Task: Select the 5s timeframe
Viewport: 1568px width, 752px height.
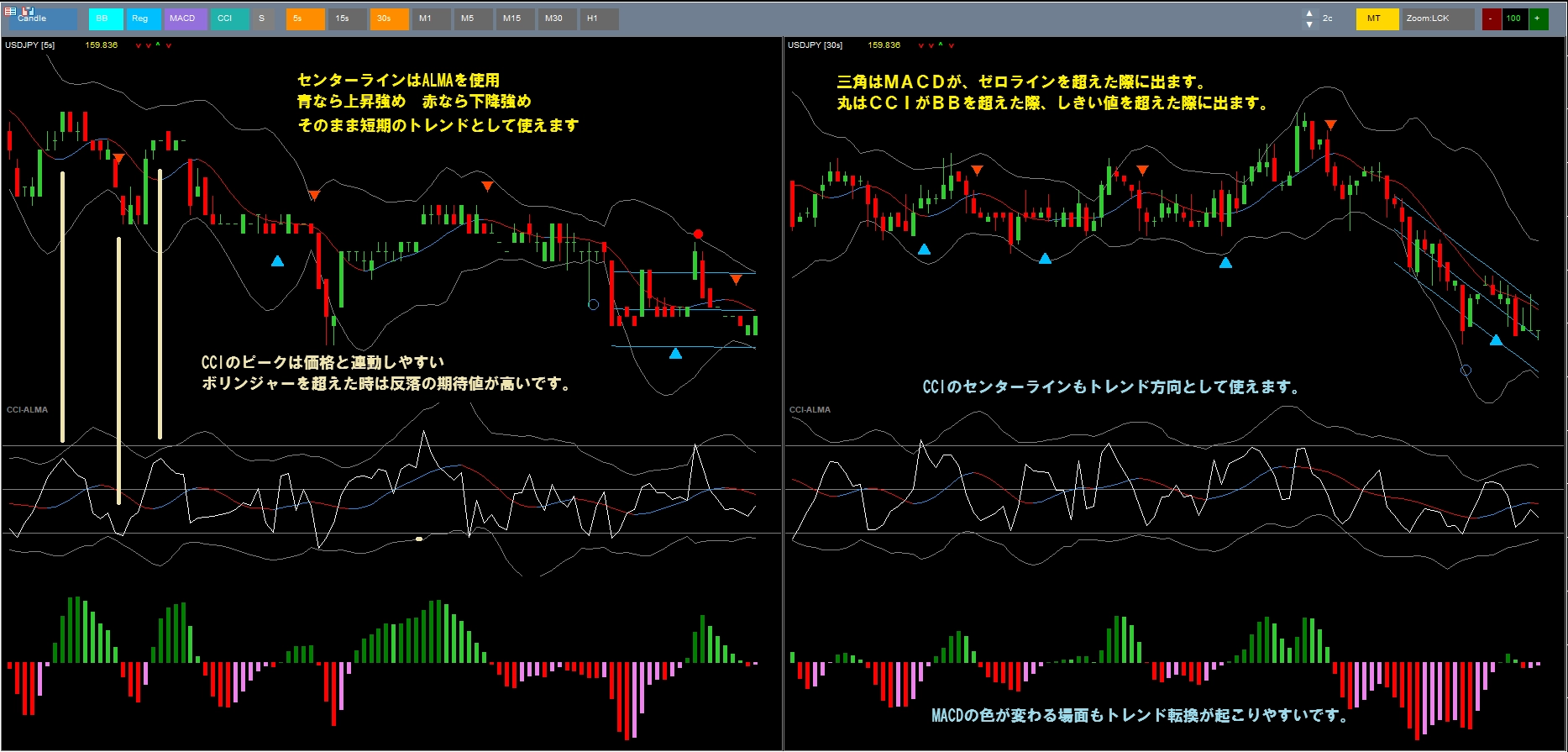Action: 305,19
